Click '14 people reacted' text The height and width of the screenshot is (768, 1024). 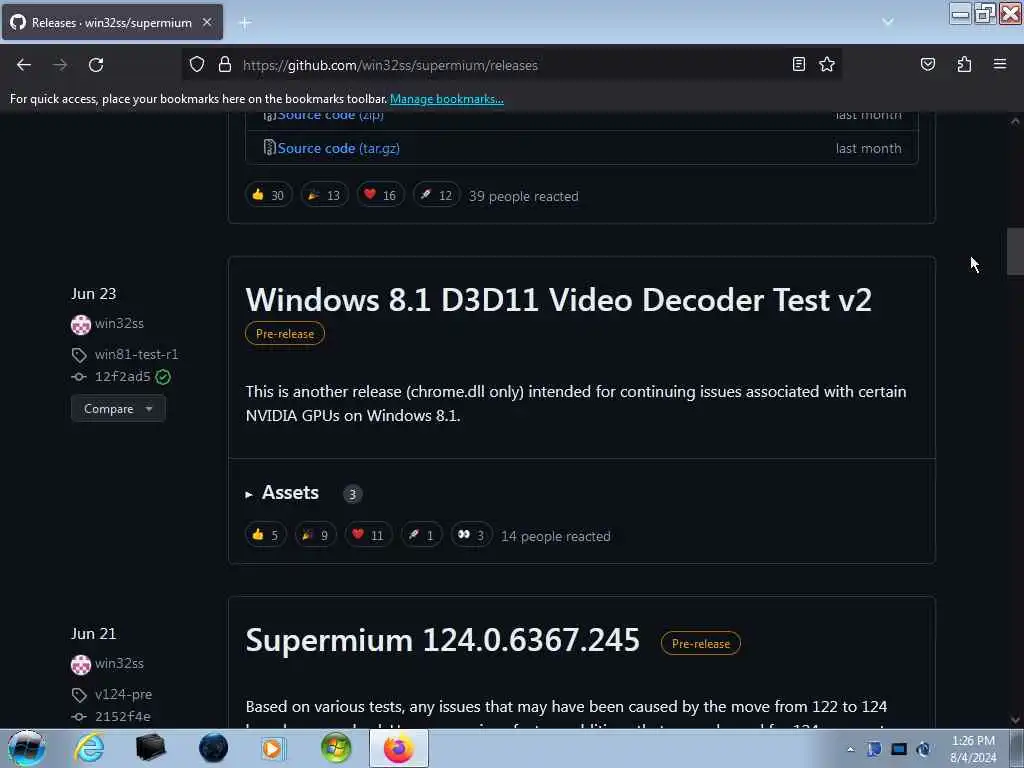(556, 536)
